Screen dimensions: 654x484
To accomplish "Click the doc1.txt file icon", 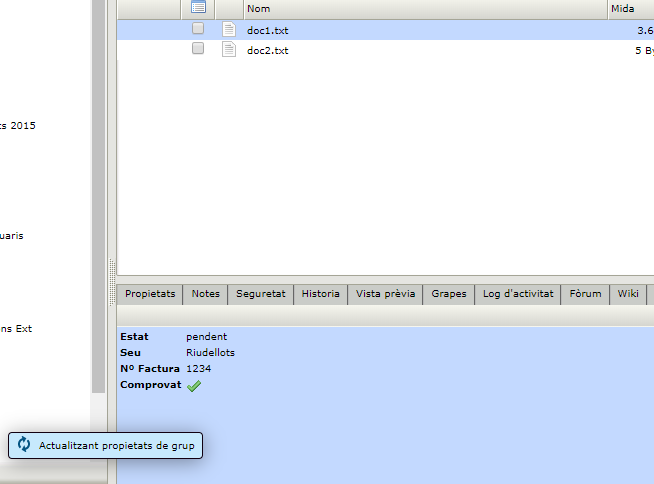I will 229,30.
